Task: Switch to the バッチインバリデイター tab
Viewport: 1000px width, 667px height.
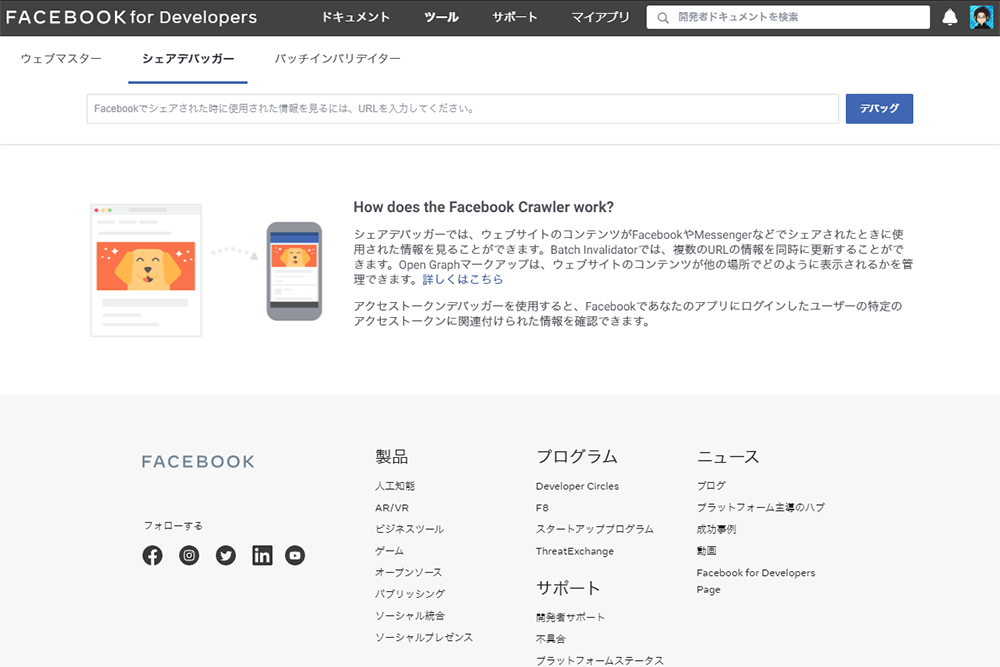Action: point(337,59)
